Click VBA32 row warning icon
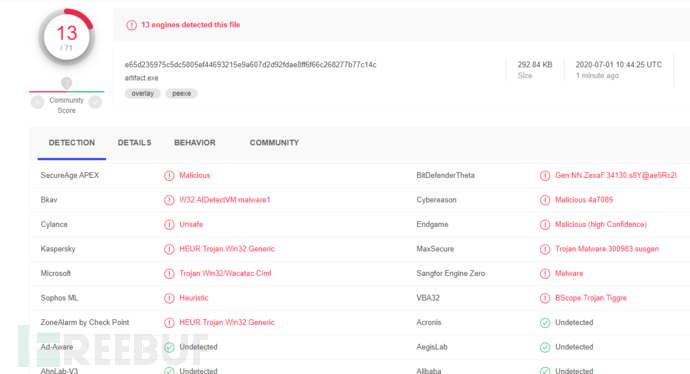Viewport: 690px width, 374px height. click(545, 298)
